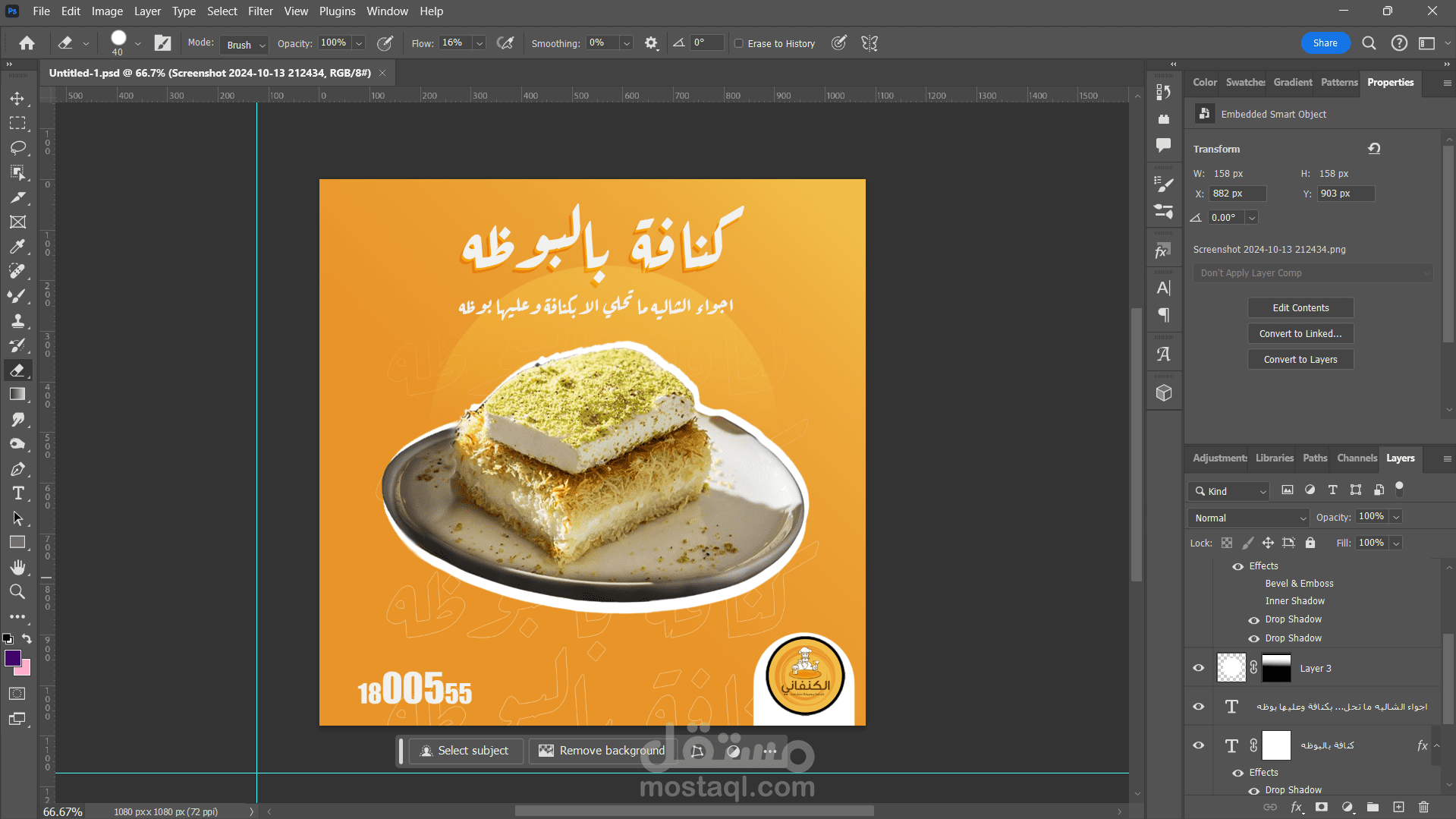Screen dimensions: 1456x819
Task: Open the layer styles fx button
Action: pyautogui.click(x=1297, y=807)
